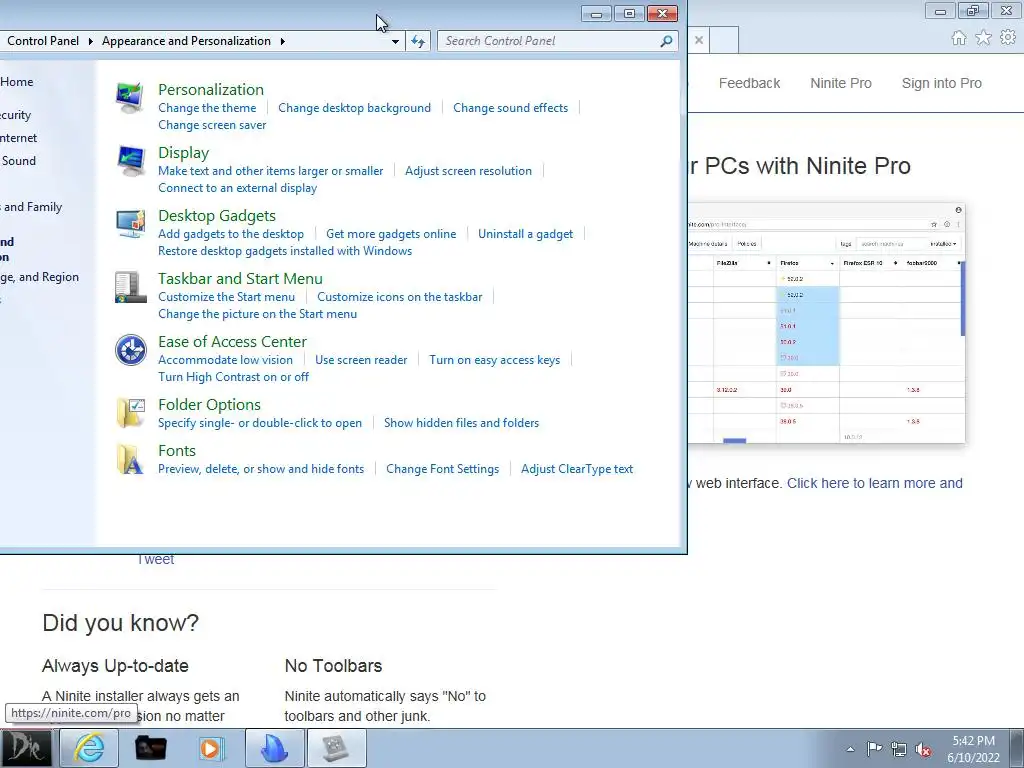Open the muted volume tray icon
Screen dimensions: 1024x768
coord(923,749)
